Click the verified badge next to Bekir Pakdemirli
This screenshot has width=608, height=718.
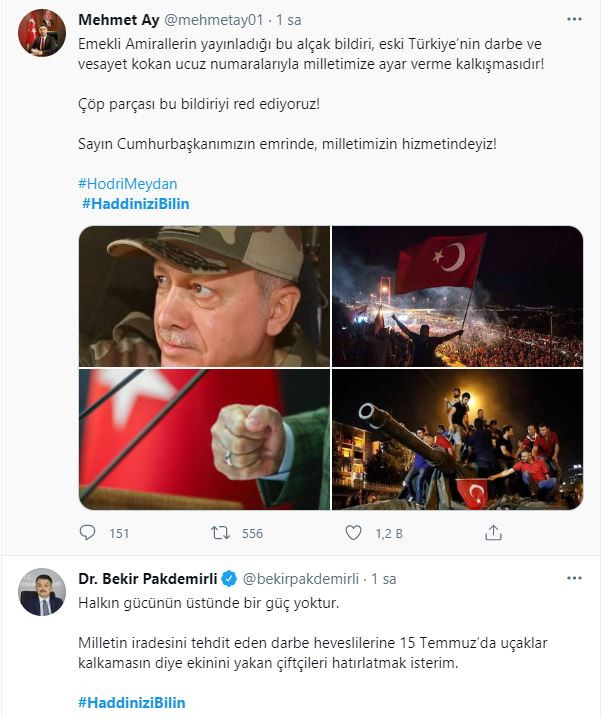tap(227, 579)
